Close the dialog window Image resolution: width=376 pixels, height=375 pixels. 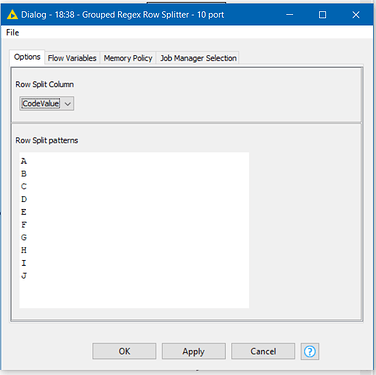click(356, 15)
